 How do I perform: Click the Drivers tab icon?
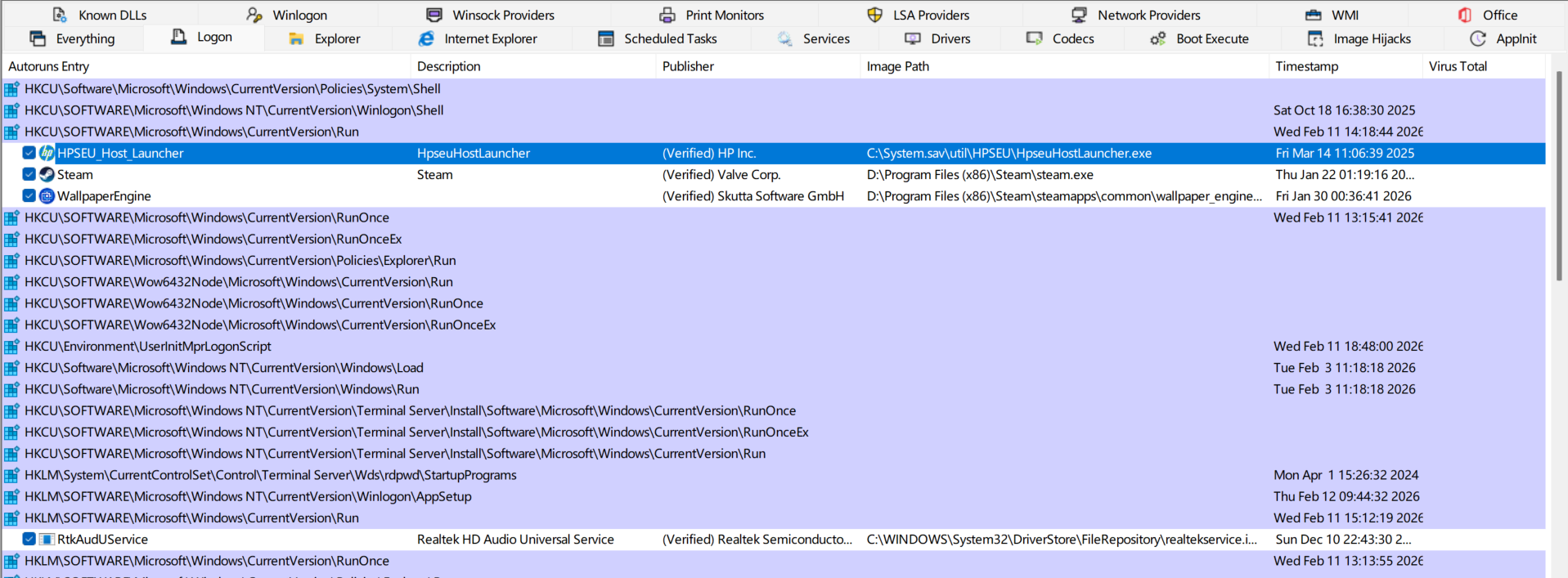click(913, 38)
